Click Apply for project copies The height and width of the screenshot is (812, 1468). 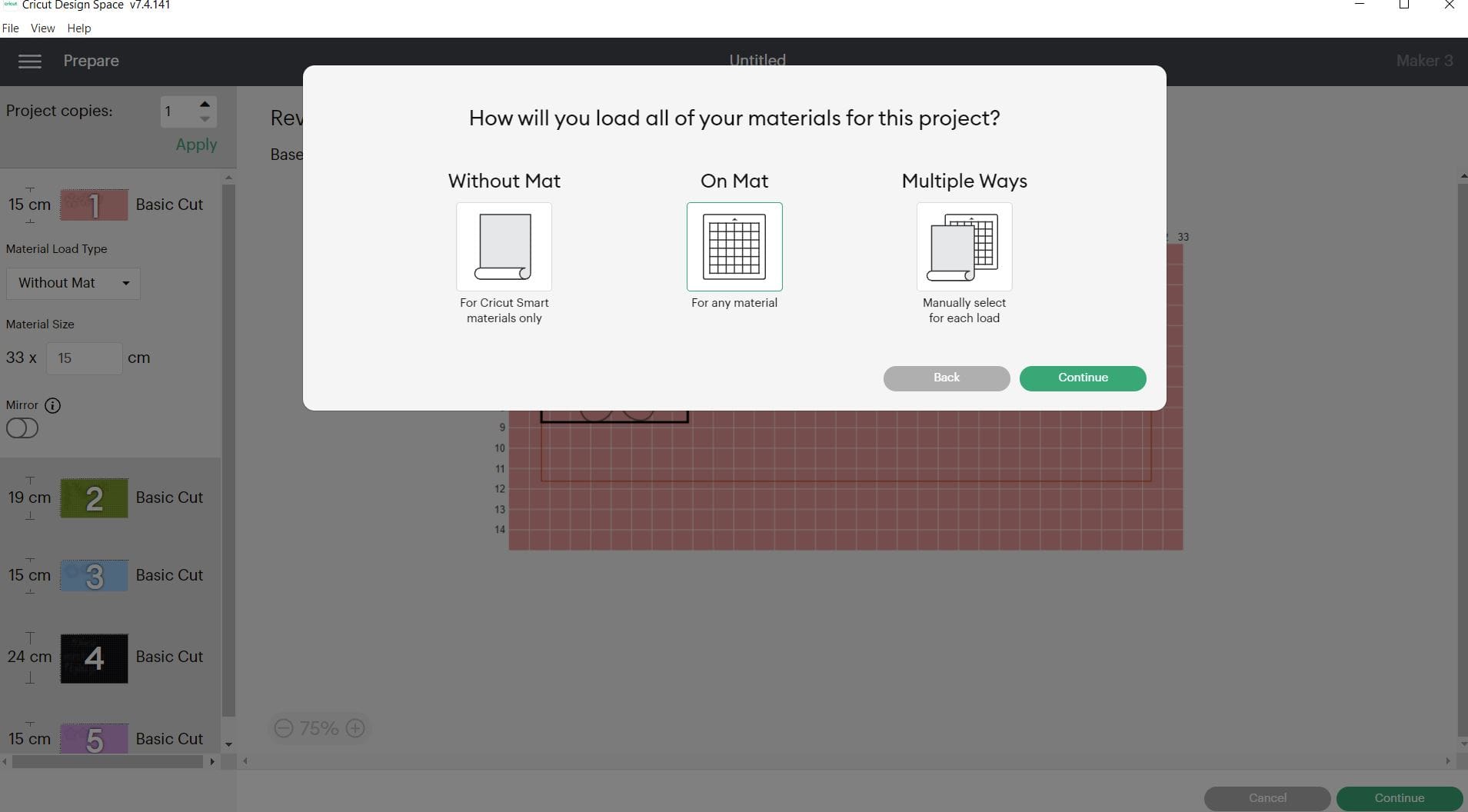click(196, 145)
